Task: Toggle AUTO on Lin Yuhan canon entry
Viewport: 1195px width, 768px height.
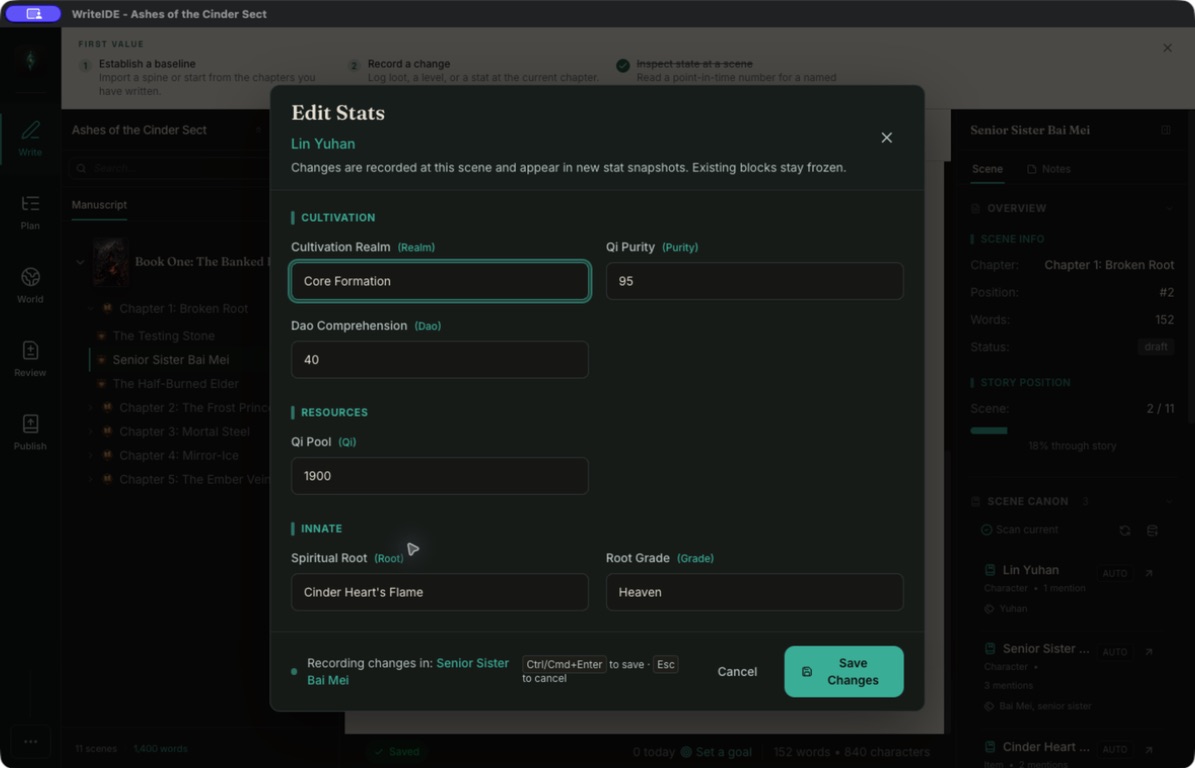Action: pos(1115,573)
